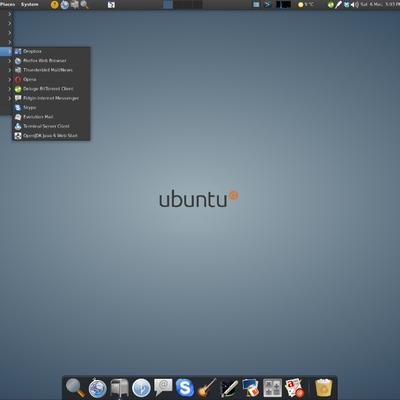Launch Skype from the Internet submenu
The width and height of the screenshot is (400, 400).
(51, 107)
